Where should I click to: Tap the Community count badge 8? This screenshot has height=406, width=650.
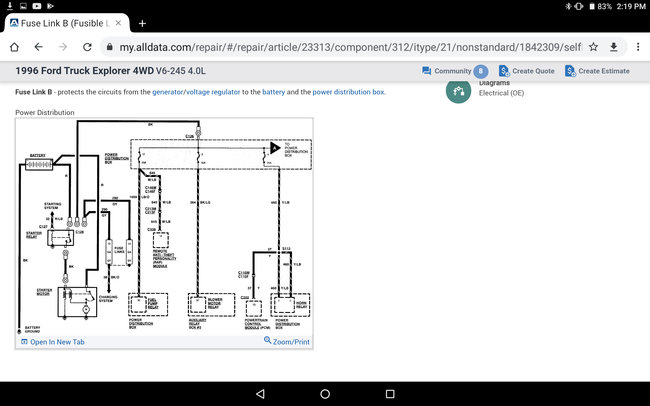coord(481,71)
